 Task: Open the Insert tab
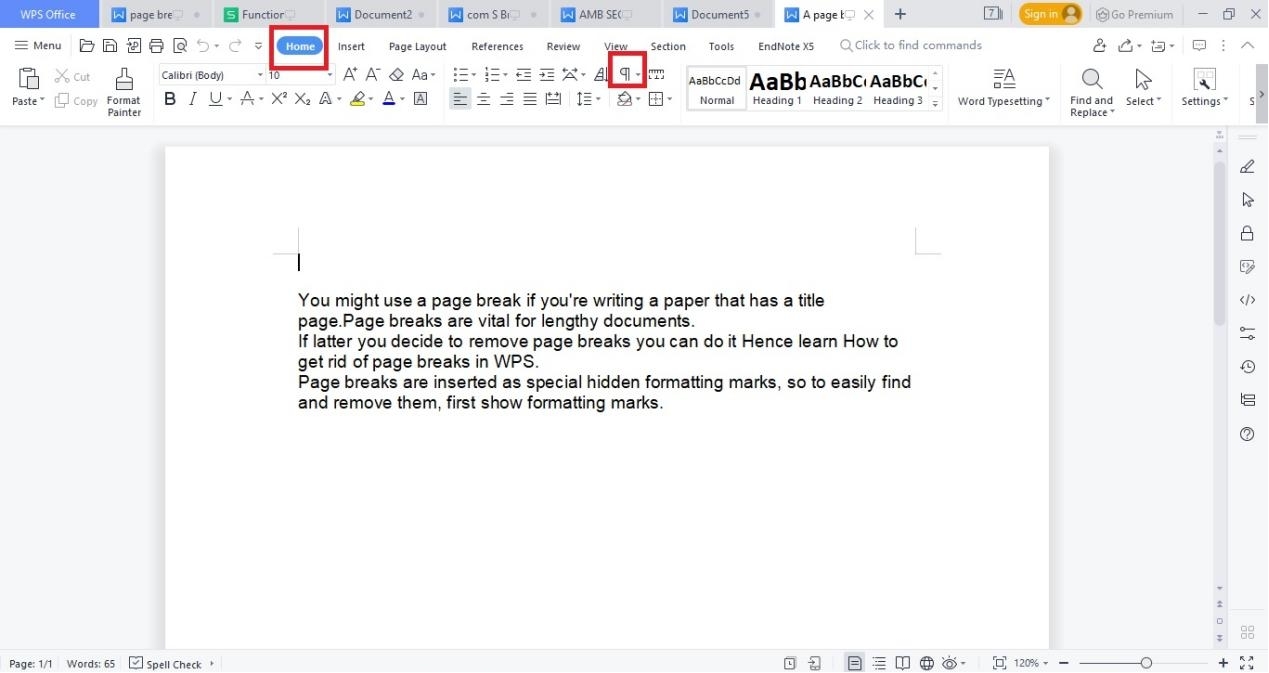tap(351, 47)
